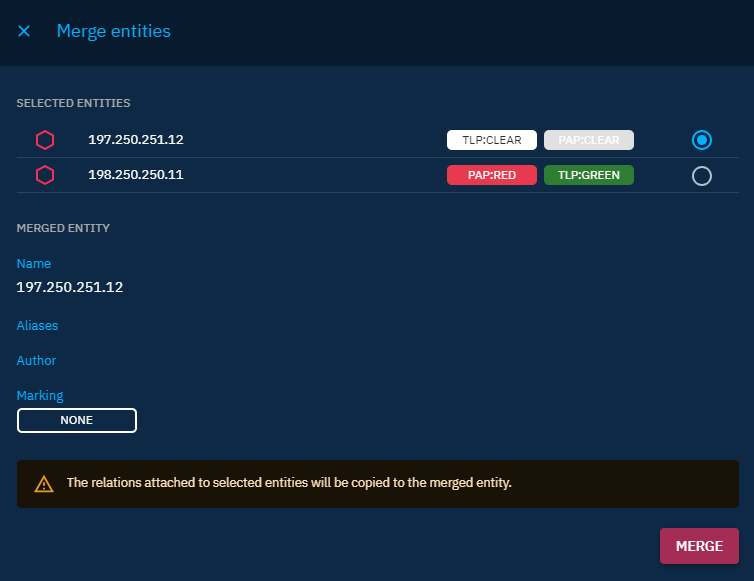This screenshot has width=754, height=581.
Task: Click the PAP:CLEAR marking chip
Action: click(589, 140)
